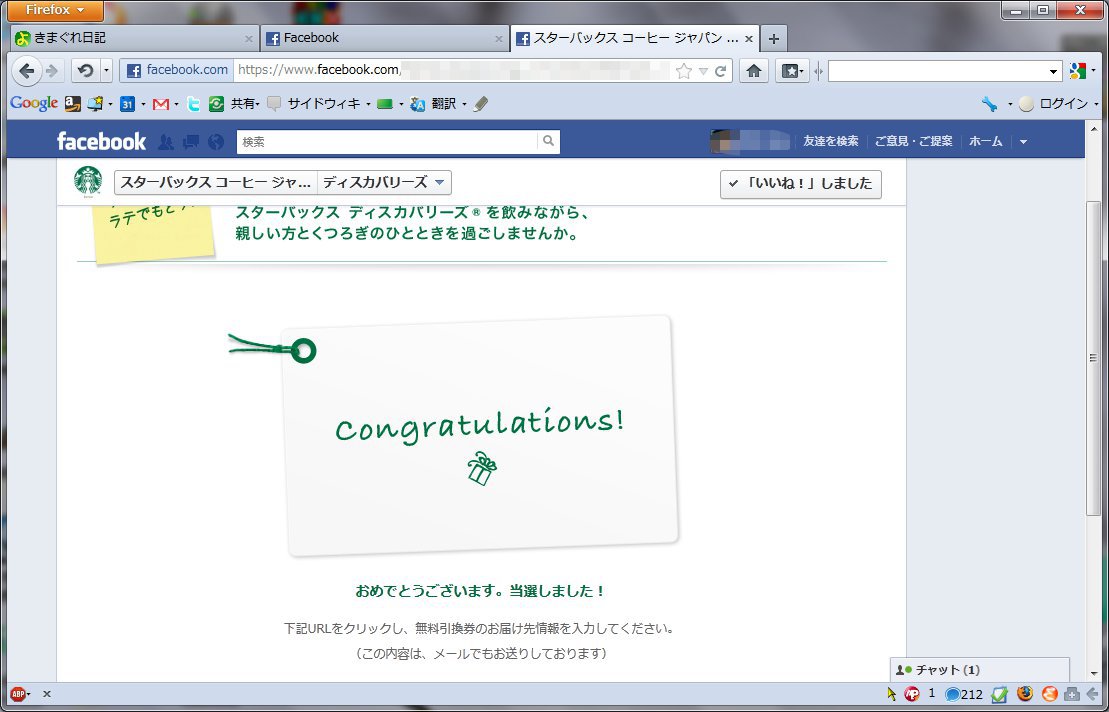Open the bookmarks menu button
This screenshot has height=712, width=1109.
(791, 70)
